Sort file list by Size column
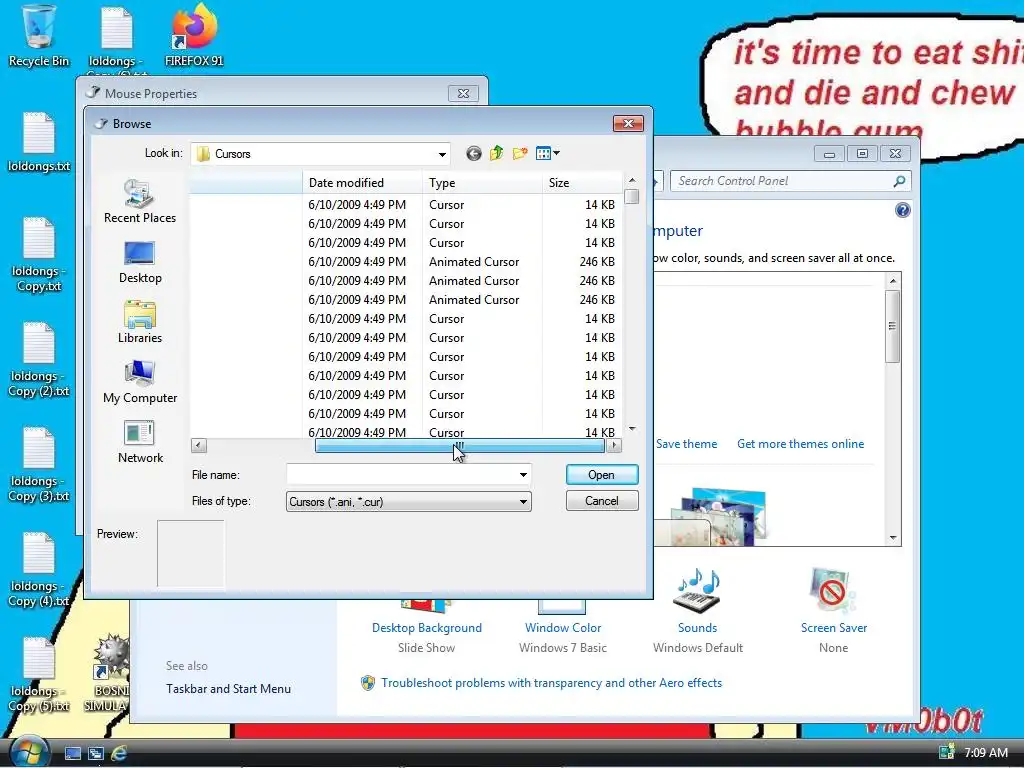 pos(581,183)
